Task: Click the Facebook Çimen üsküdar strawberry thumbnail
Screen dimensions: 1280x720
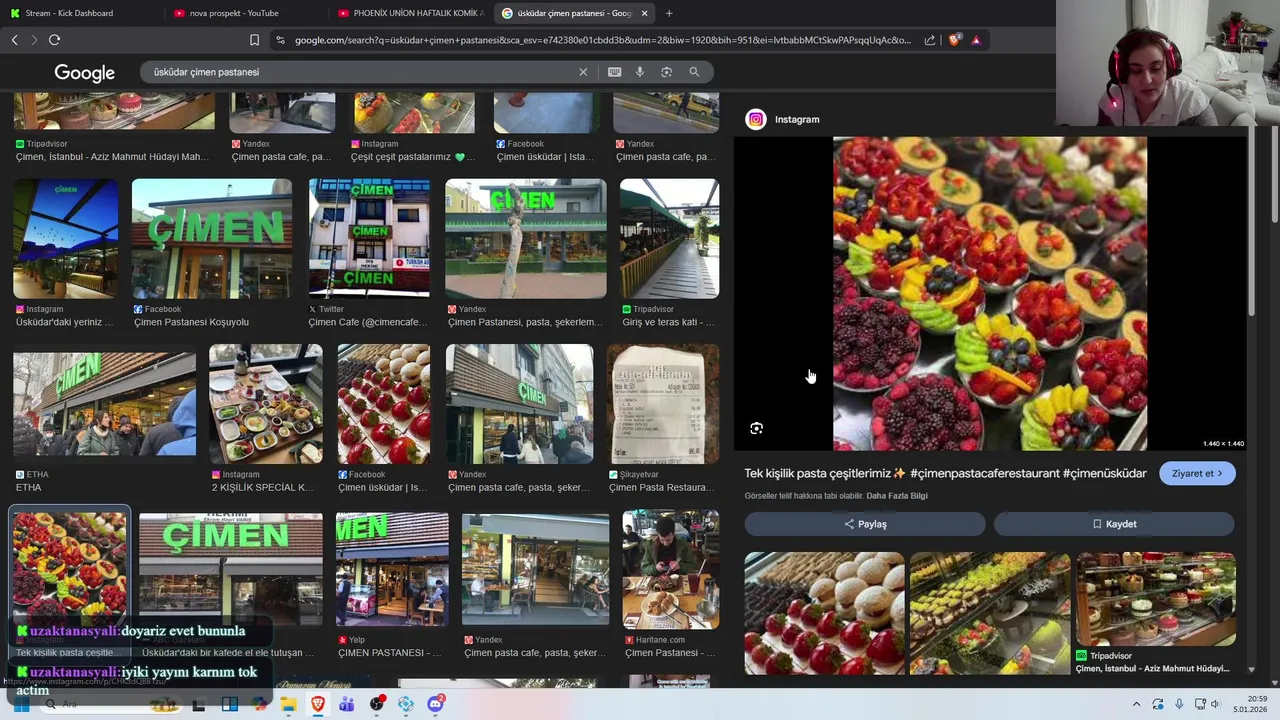Action: point(383,404)
